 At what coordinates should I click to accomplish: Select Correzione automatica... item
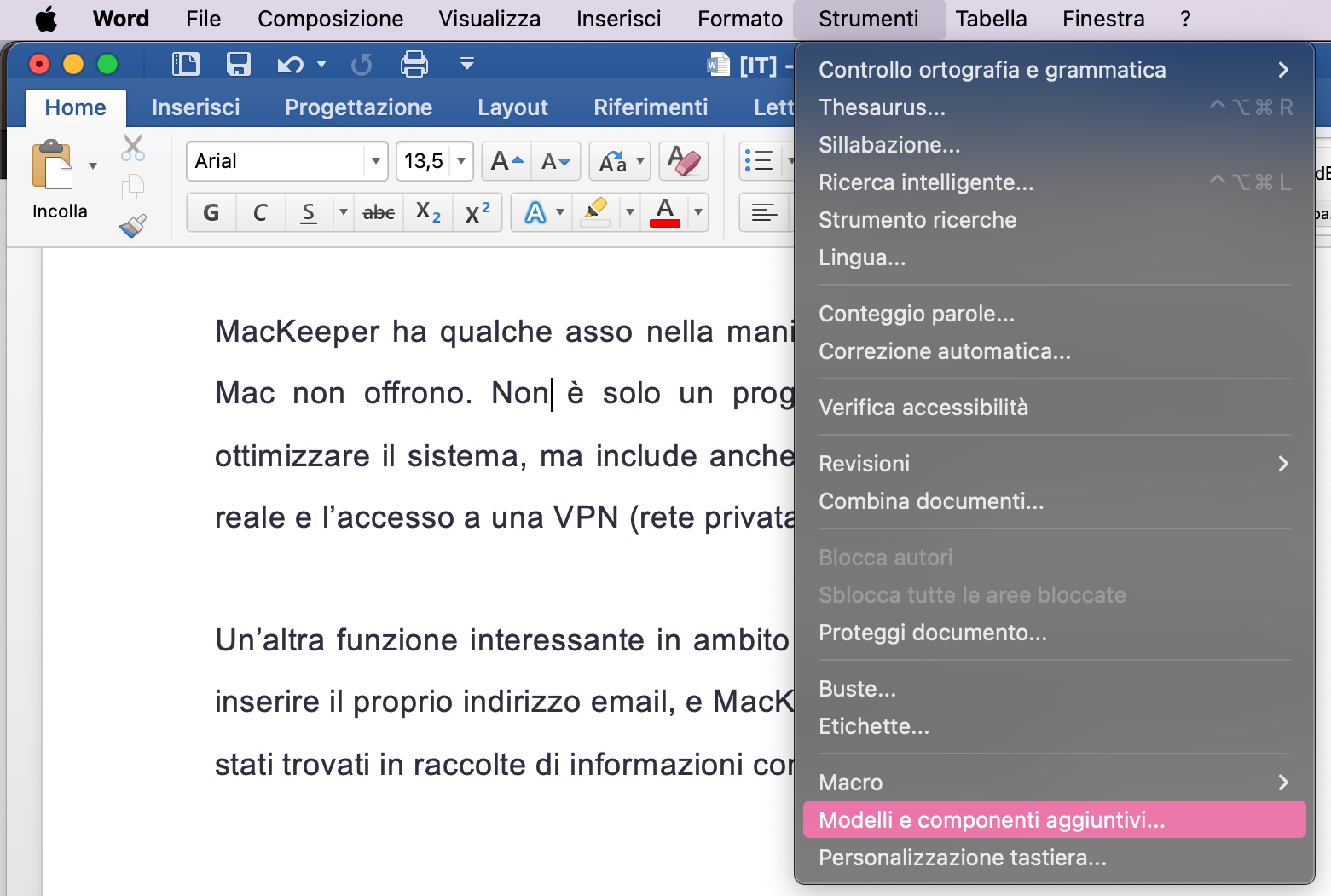(1055, 351)
